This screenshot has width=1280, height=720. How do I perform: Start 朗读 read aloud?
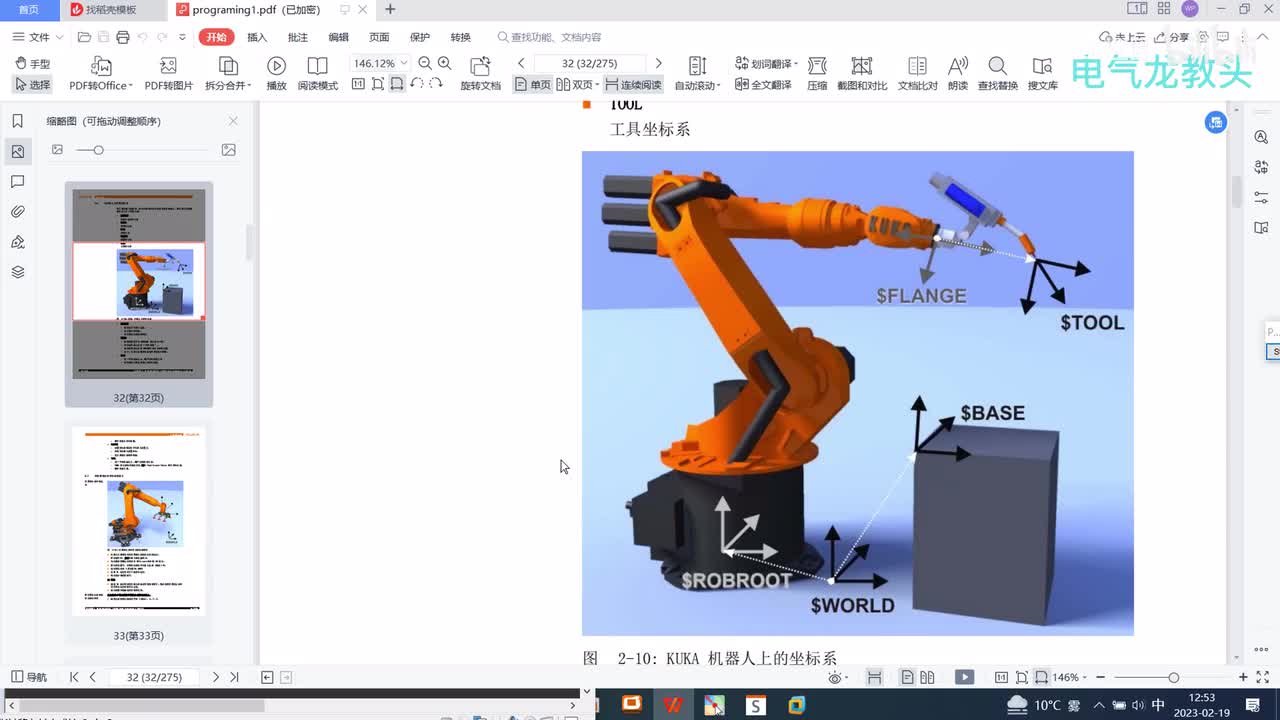tap(958, 74)
